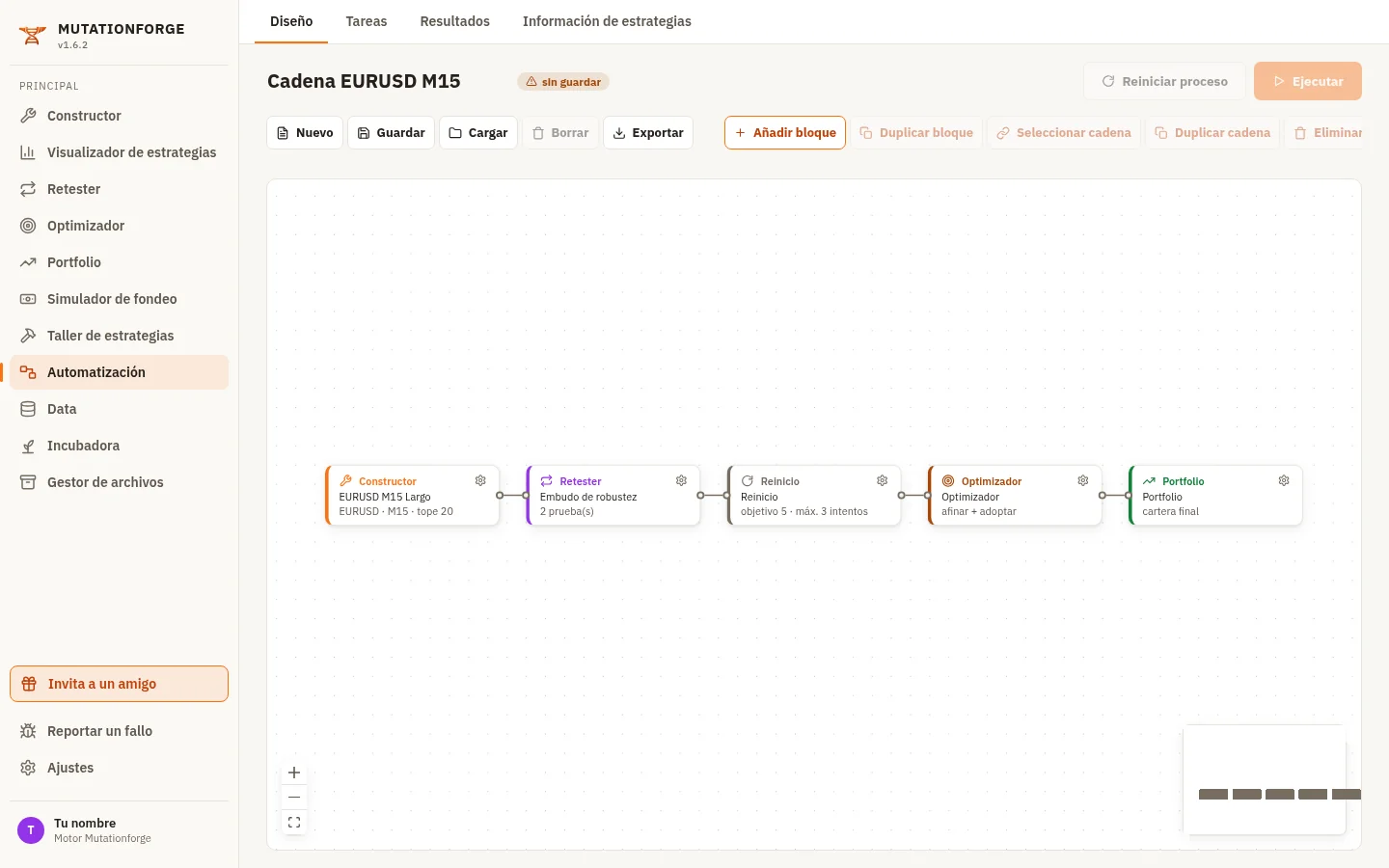
Task: Open Portfolio from the sidebar
Action: tap(119, 262)
